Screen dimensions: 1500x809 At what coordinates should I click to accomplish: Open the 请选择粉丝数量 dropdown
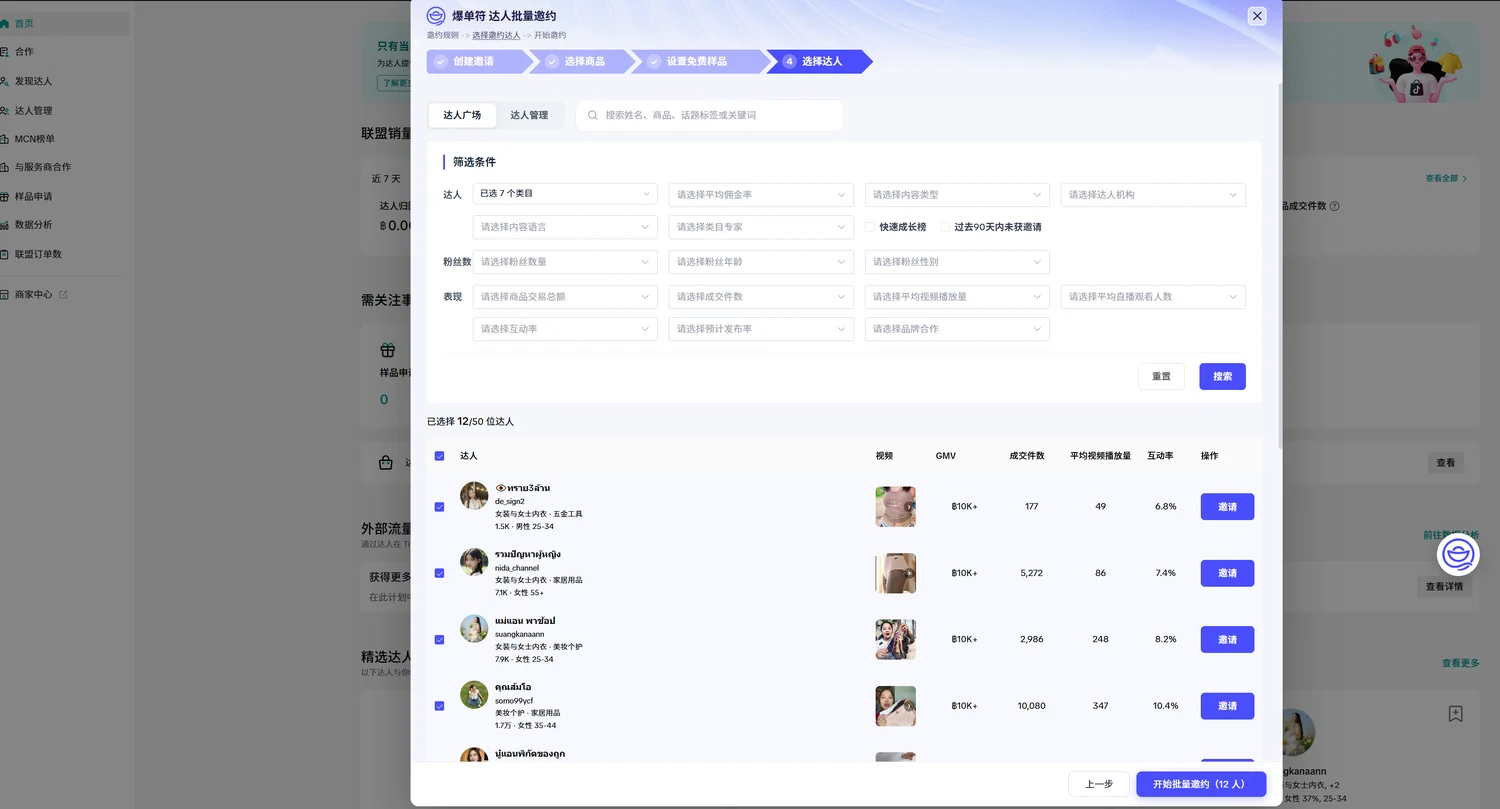click(565, 262)
